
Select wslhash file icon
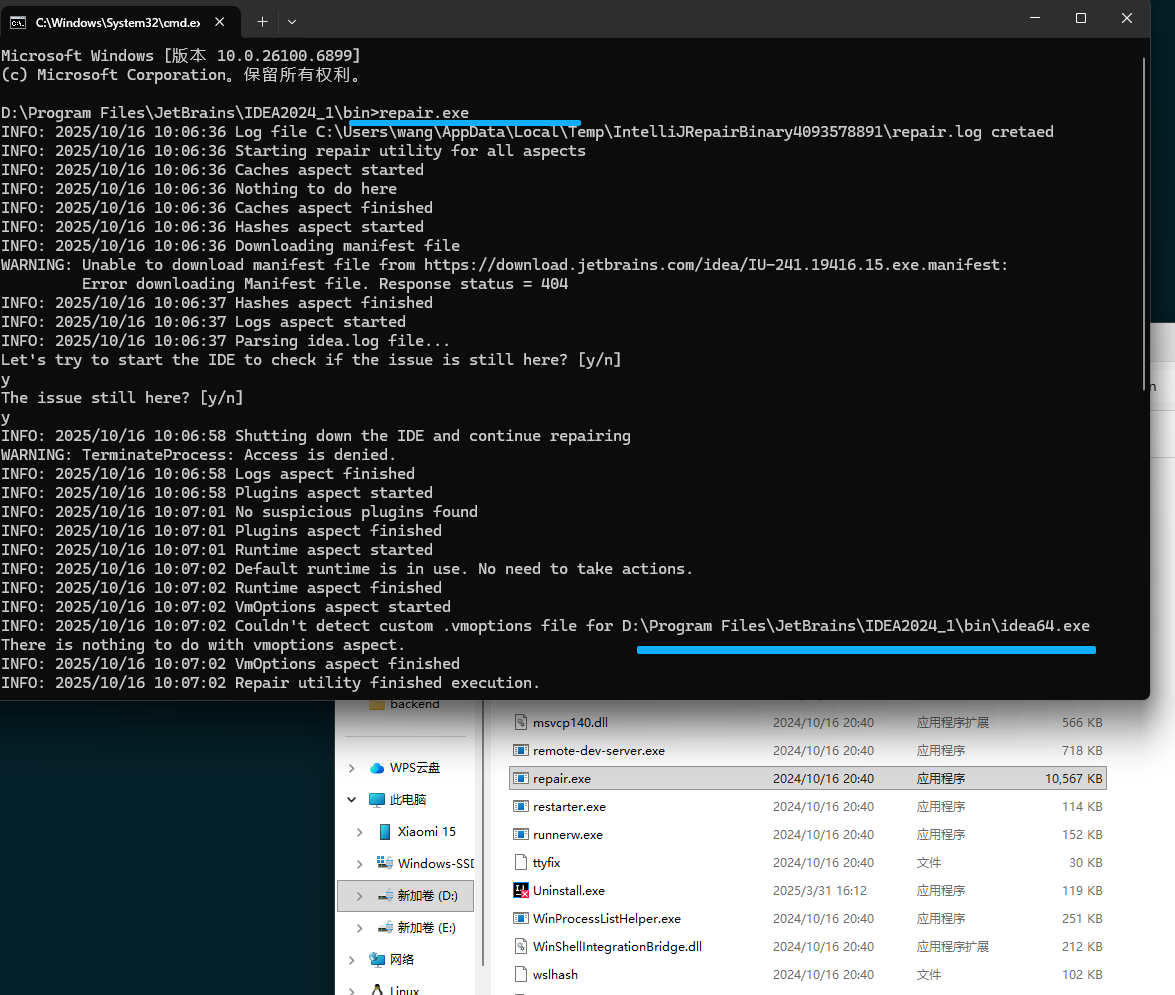click(521, 974)
